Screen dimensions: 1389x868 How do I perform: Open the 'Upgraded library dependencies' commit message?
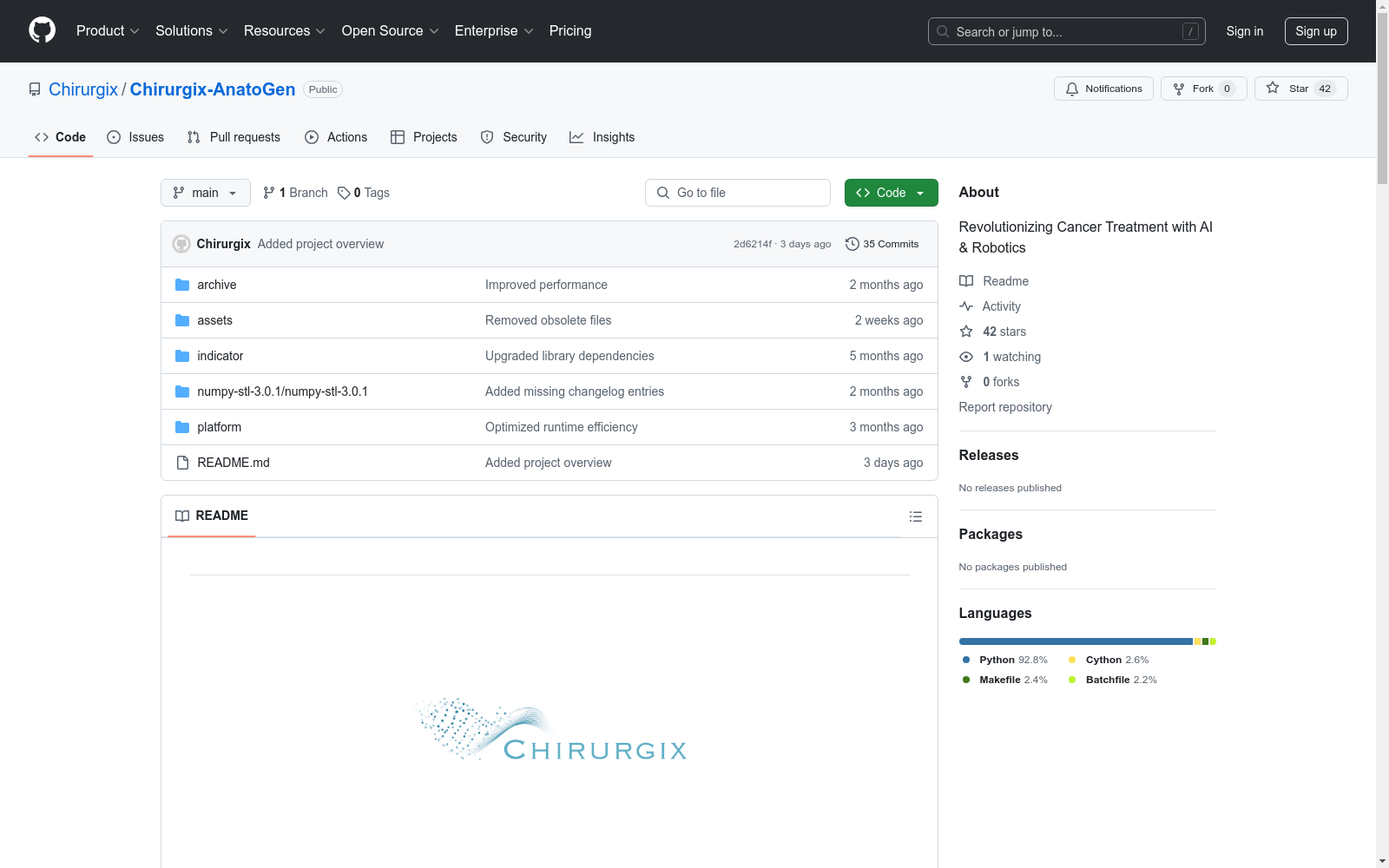pos(569,356)
